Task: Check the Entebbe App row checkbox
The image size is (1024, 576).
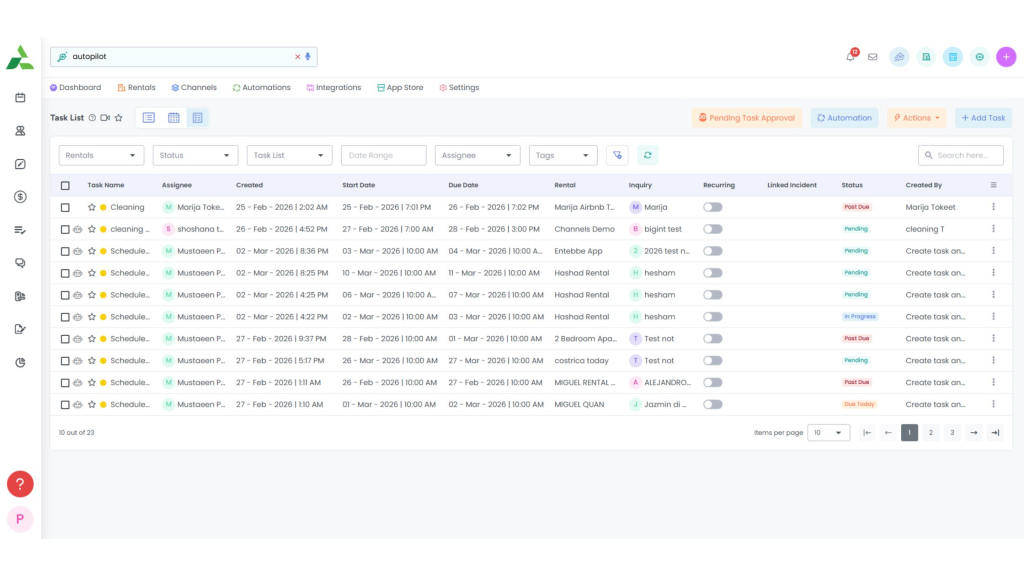Action: tap(65, 251)
